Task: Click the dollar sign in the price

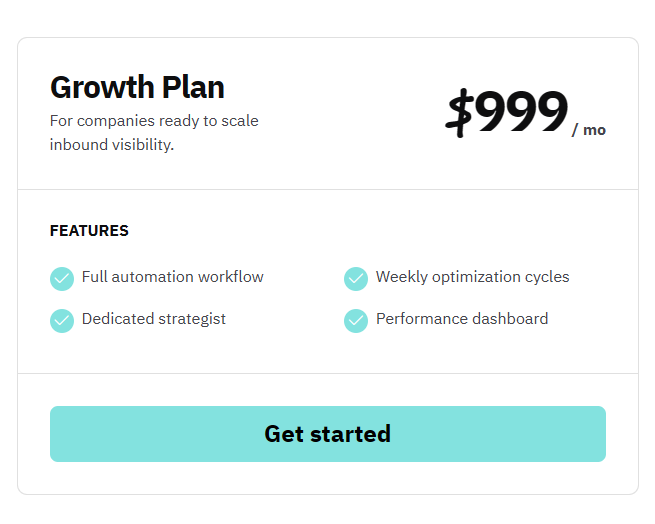Action: pos(459,112)
